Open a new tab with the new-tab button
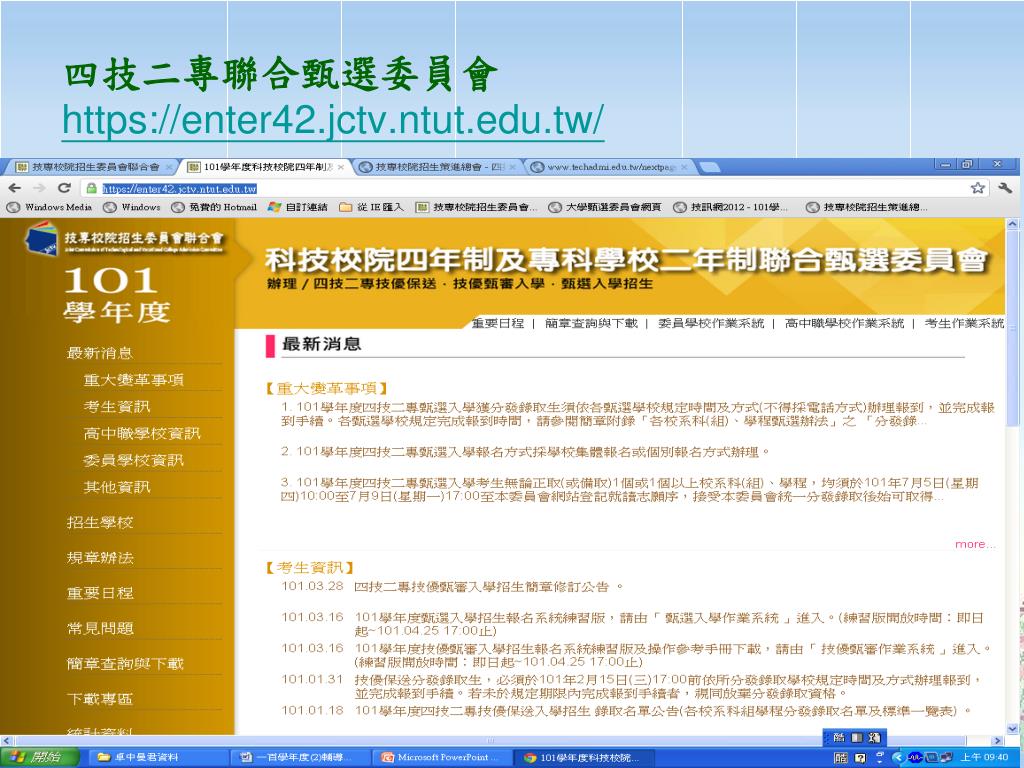1024x768 pixels. pyautogui.click(x=710, y=167)
